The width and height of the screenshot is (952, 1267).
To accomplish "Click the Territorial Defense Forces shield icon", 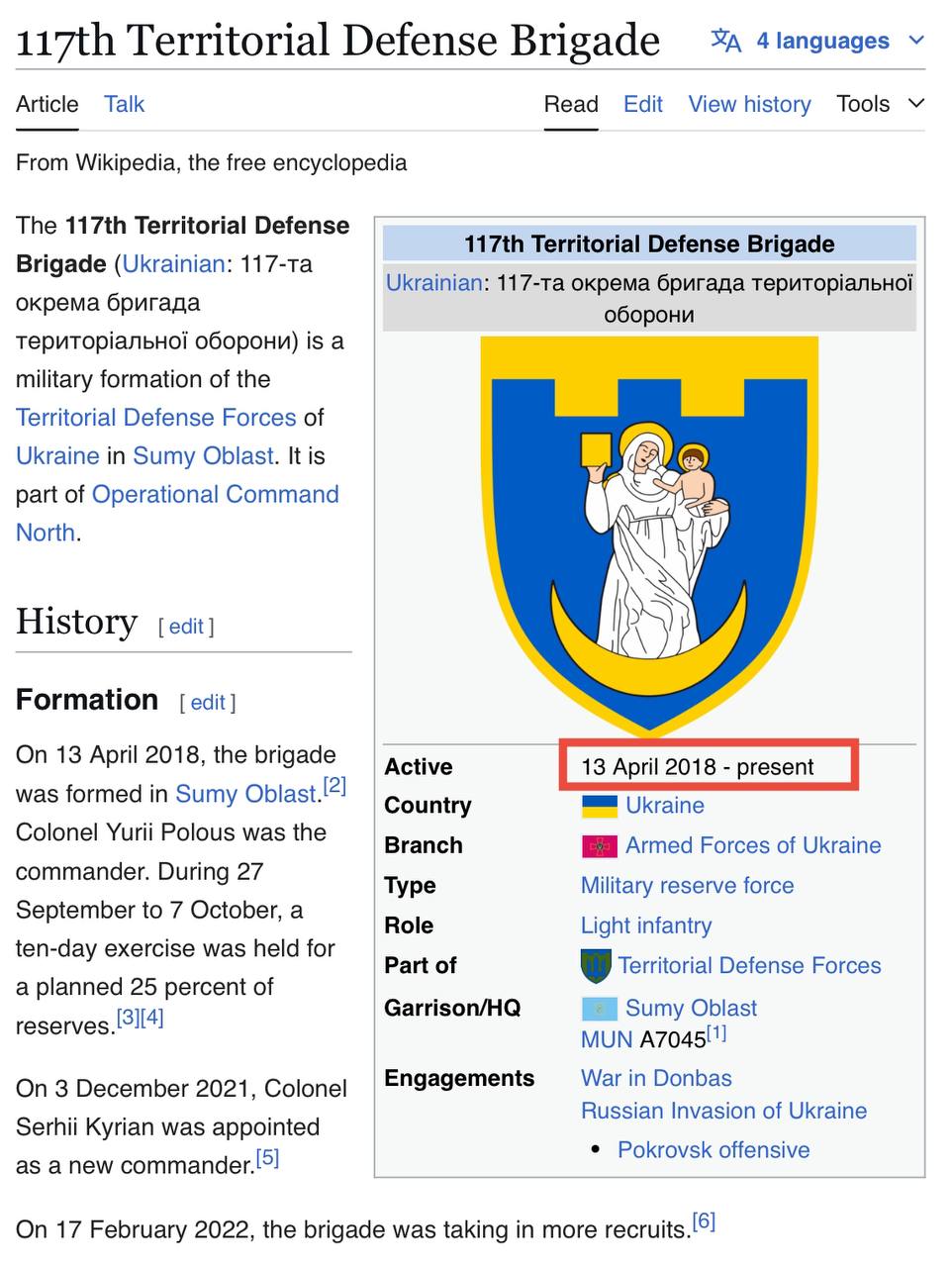I will point(595,965).
